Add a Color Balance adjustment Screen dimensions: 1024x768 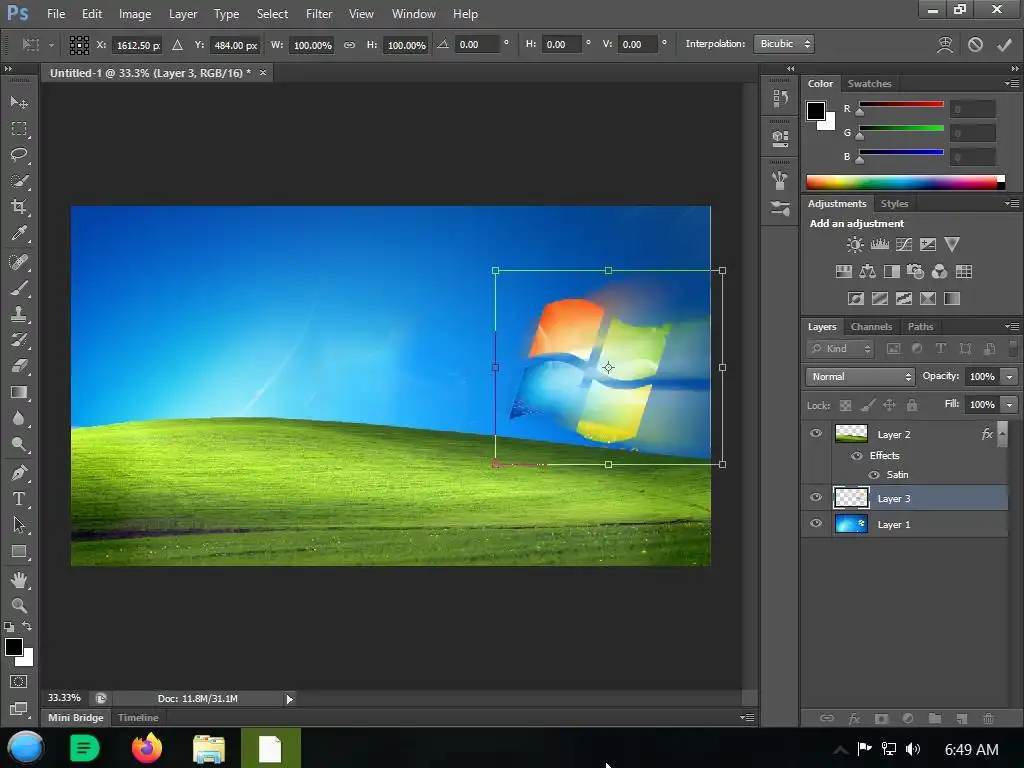(x=867, y=272)
